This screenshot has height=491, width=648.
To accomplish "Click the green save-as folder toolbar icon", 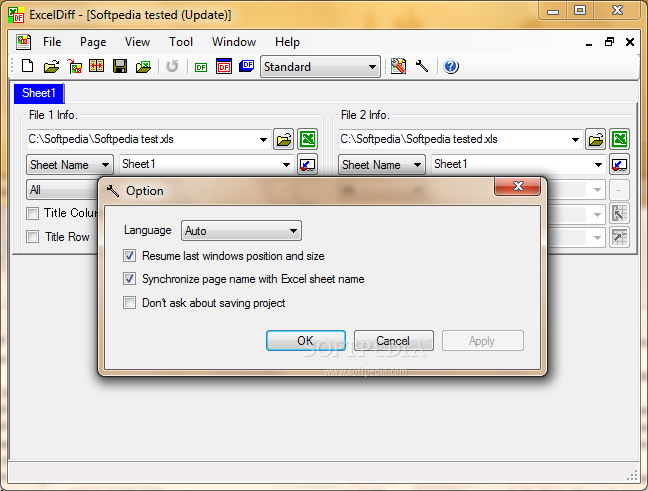I will [x=143, y=66].
